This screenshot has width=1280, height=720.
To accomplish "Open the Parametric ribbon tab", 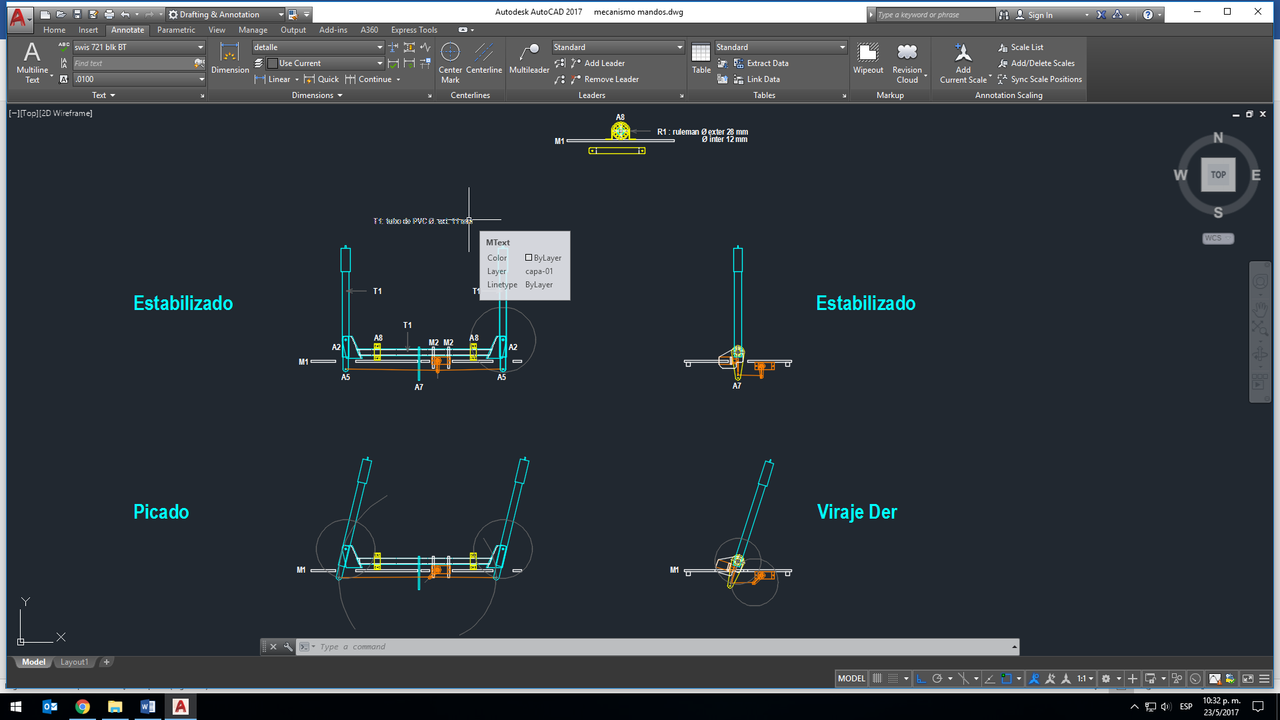I will pyautogui.click(x=176, y=30).
